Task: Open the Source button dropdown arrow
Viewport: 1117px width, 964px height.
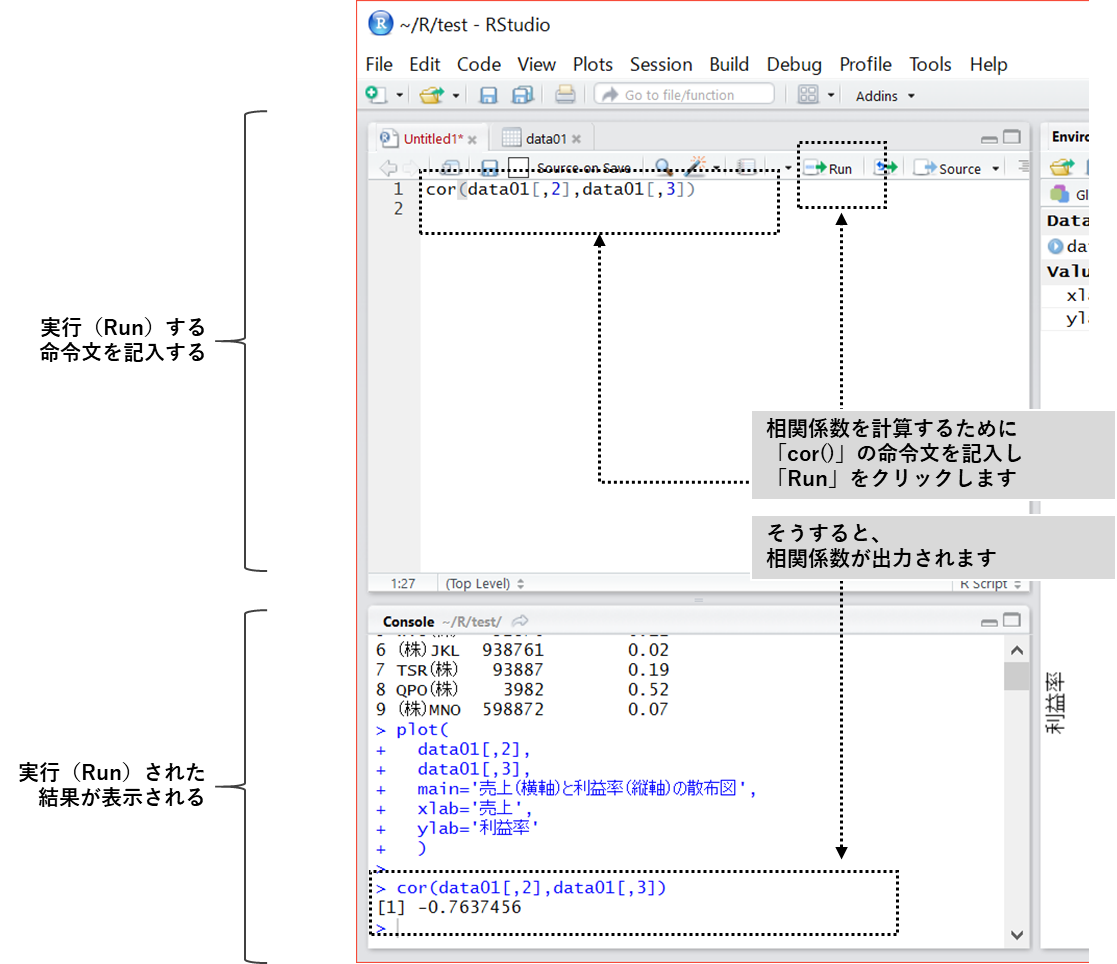Action: [995, 169]
